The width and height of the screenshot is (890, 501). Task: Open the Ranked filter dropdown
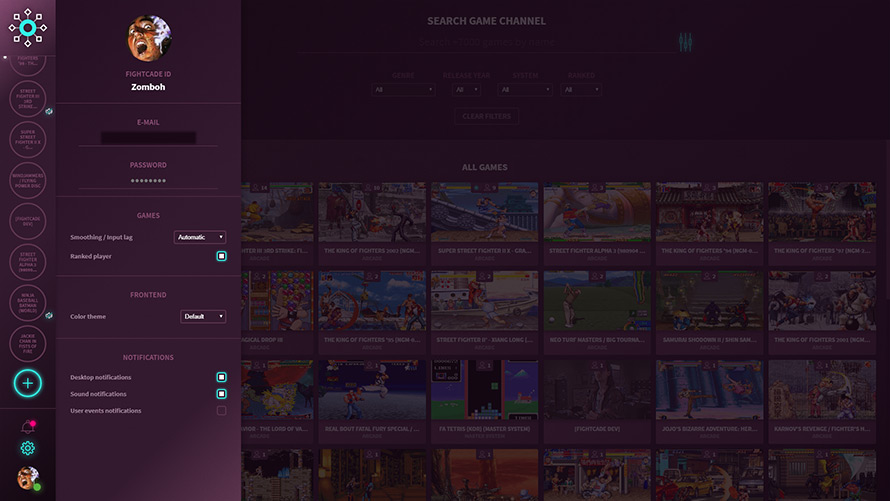(x=581, y=90)
